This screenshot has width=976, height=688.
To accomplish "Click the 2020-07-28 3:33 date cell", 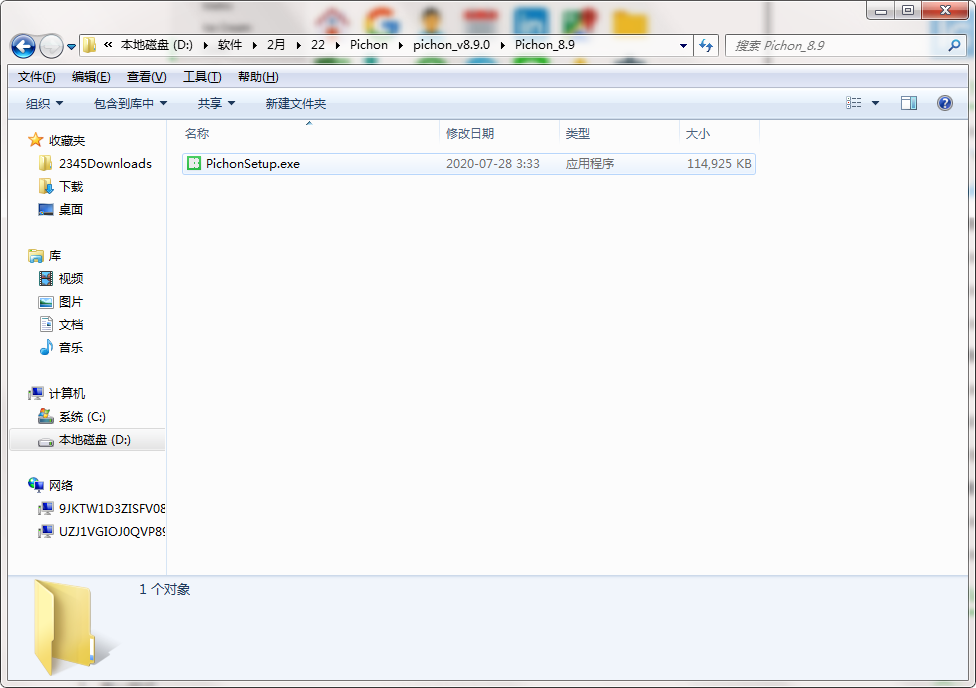I will 492,164.
